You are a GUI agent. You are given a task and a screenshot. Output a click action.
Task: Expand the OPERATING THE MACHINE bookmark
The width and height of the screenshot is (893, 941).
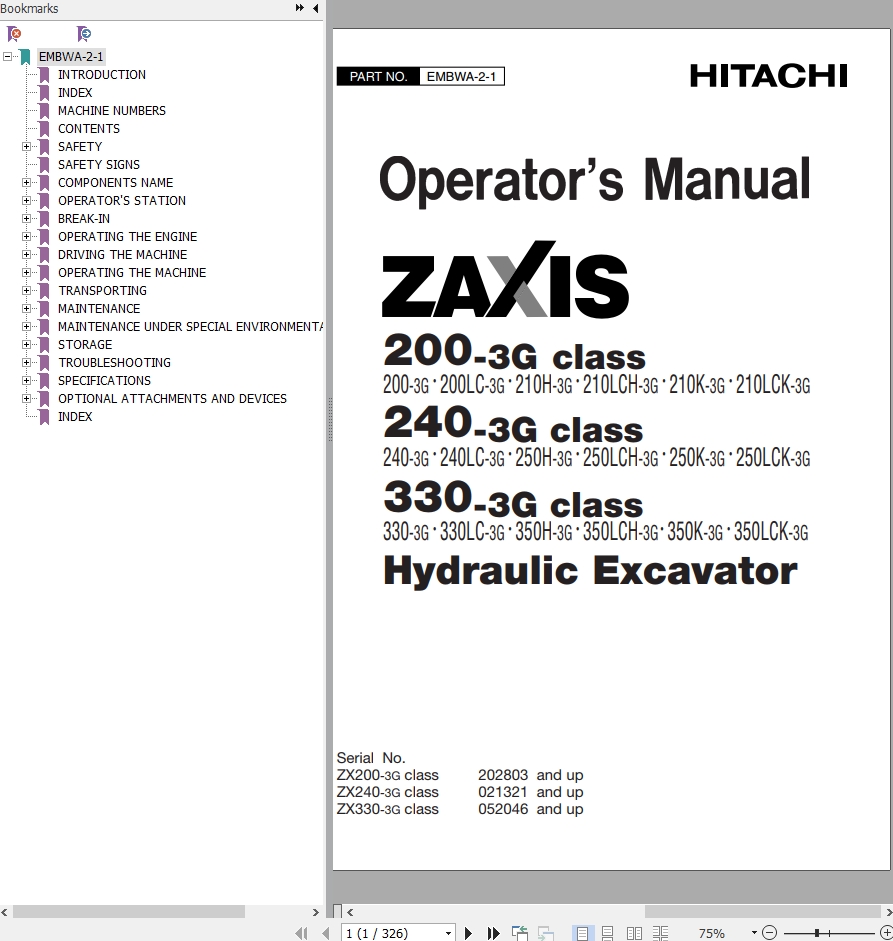pyautogui.click(x=26, y=272)
